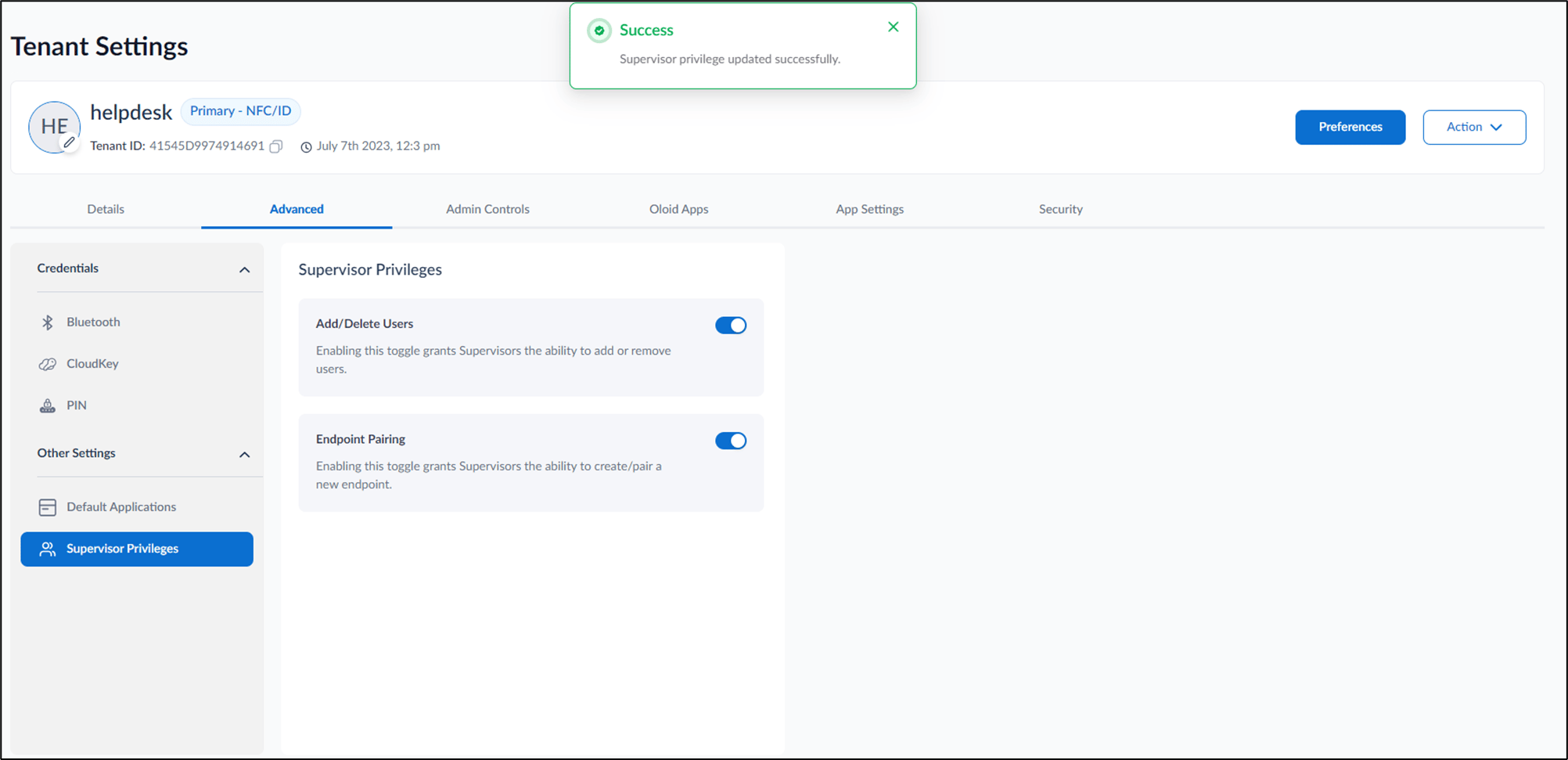
Task: Click the CloudKey link icon
Action: pyautogui.click(x=48, y=364)
